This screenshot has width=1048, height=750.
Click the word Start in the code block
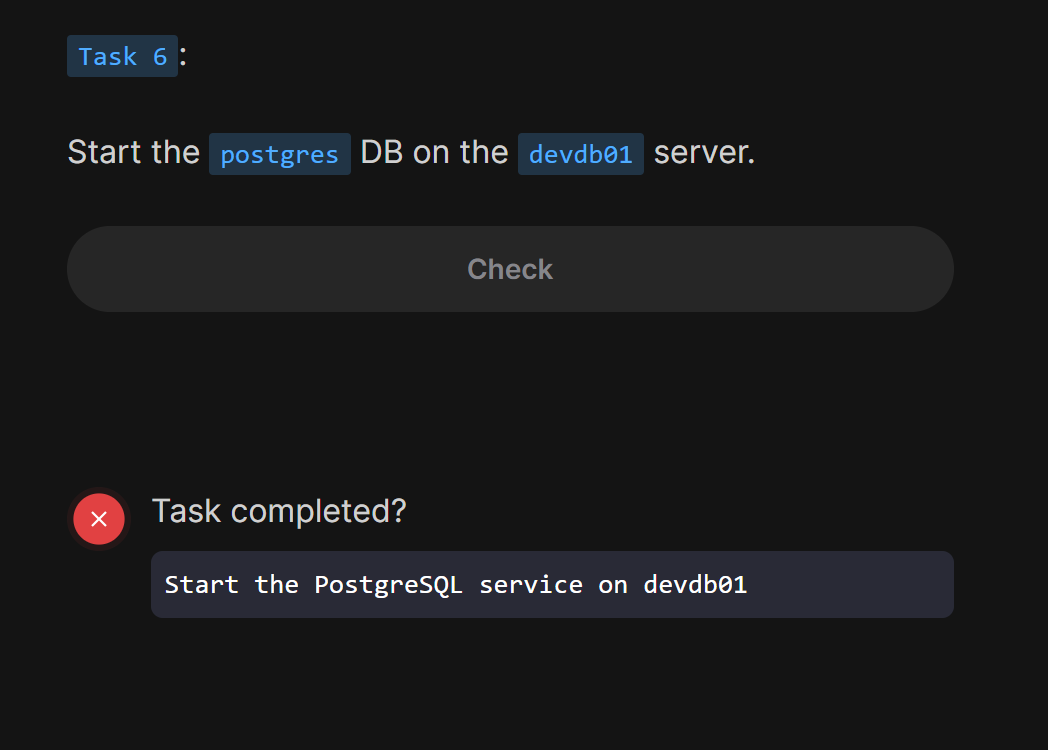click(x=201, y=584)
